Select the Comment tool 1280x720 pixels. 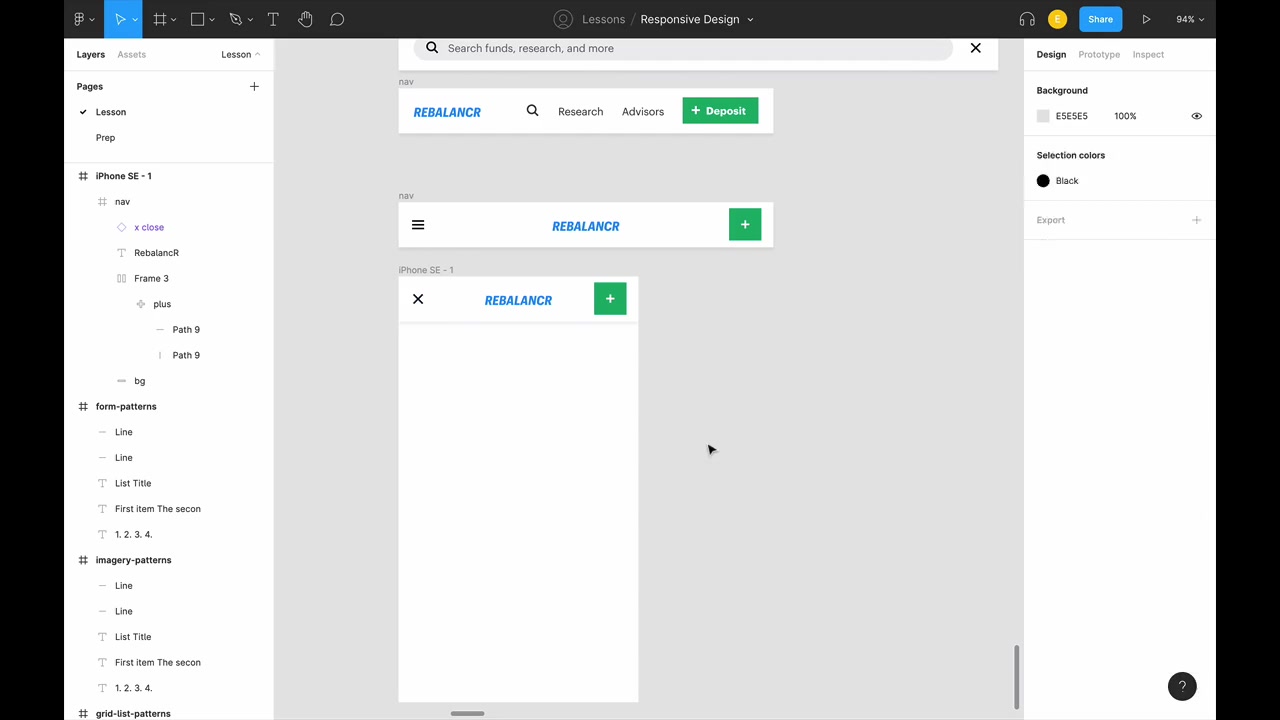click(337, 19)
